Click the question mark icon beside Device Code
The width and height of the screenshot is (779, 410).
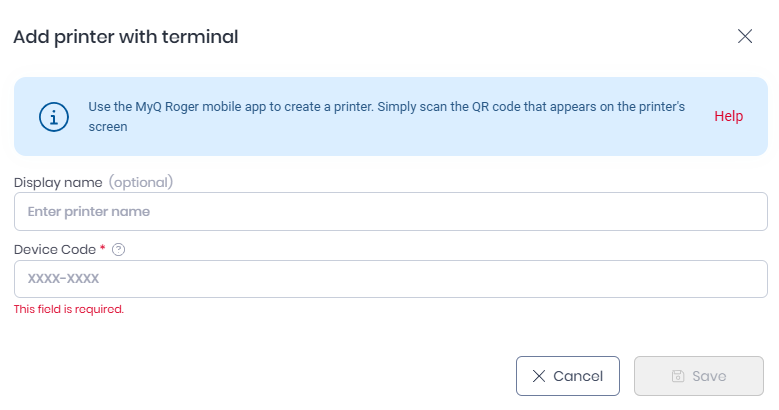(118, 249)
